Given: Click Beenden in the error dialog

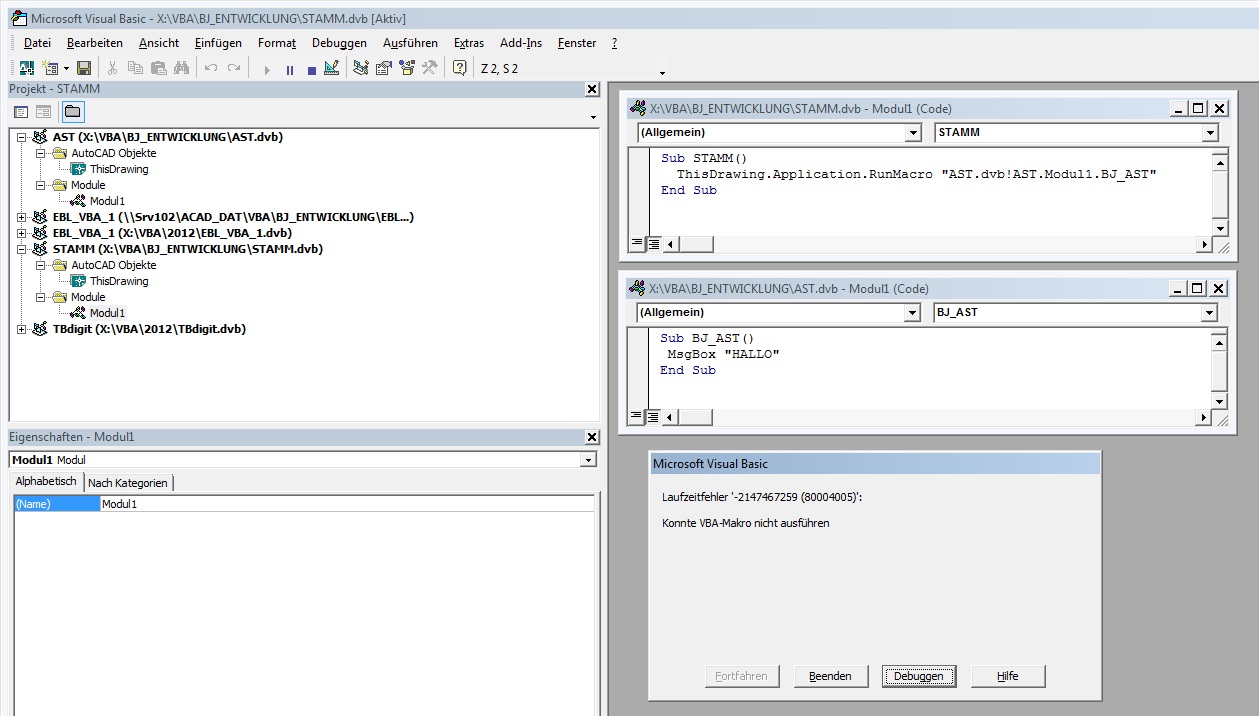Looking at the screenshot, I should (x=831, y=676).
